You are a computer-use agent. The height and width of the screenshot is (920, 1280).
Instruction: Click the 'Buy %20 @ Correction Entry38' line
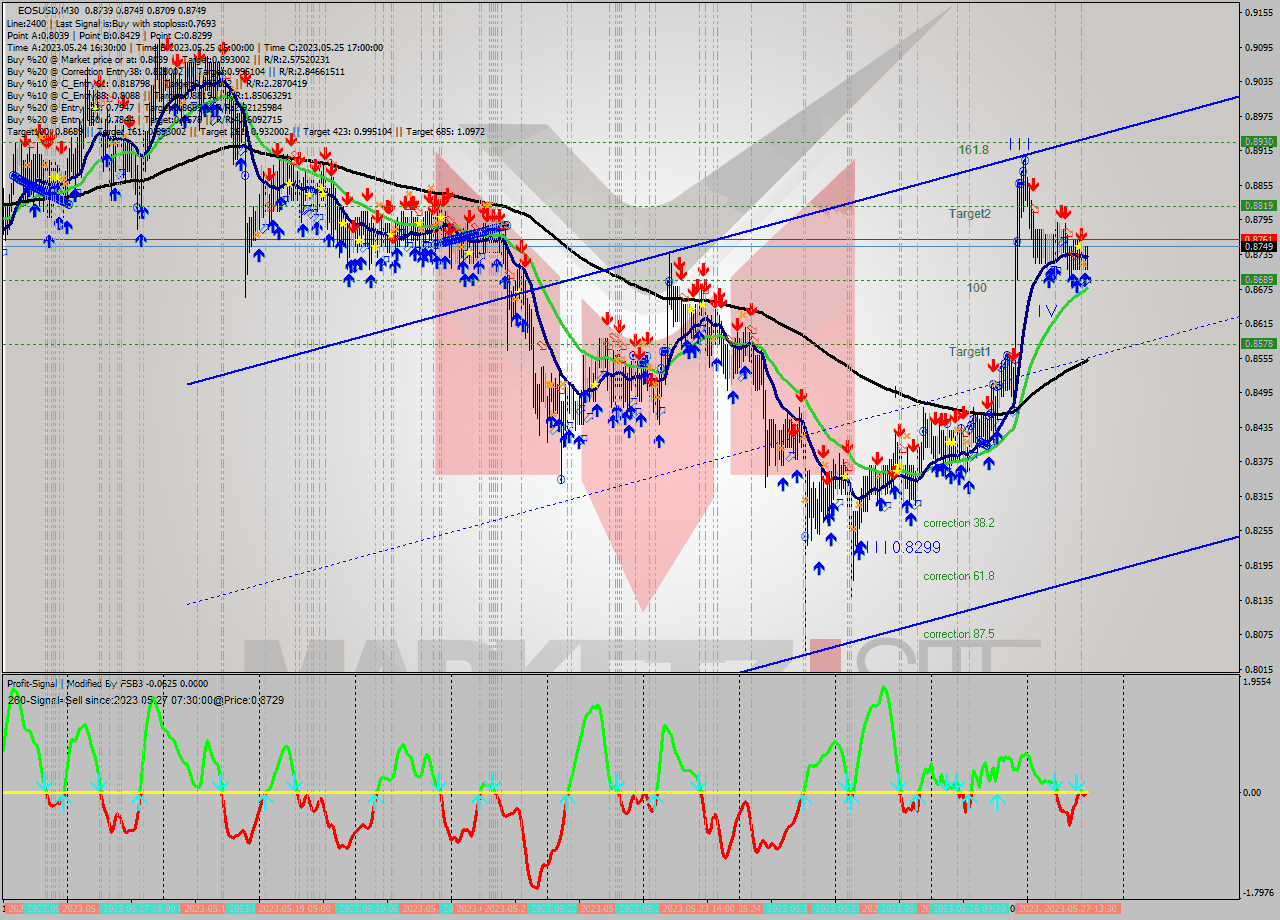pyautogui.click(x=175, y=71)
